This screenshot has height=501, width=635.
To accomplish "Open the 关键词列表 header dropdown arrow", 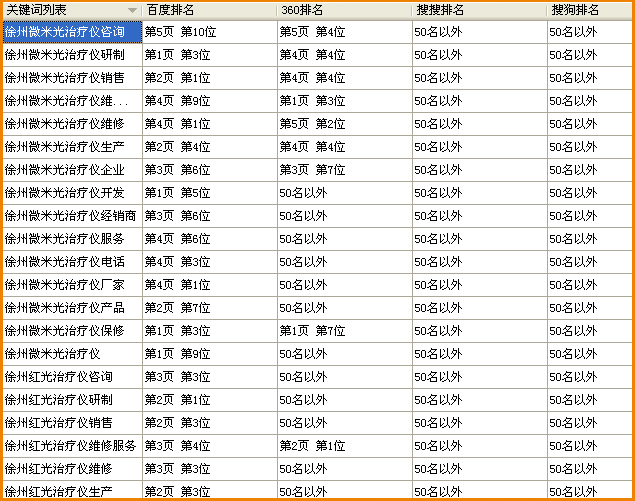I will coord(132,10).
